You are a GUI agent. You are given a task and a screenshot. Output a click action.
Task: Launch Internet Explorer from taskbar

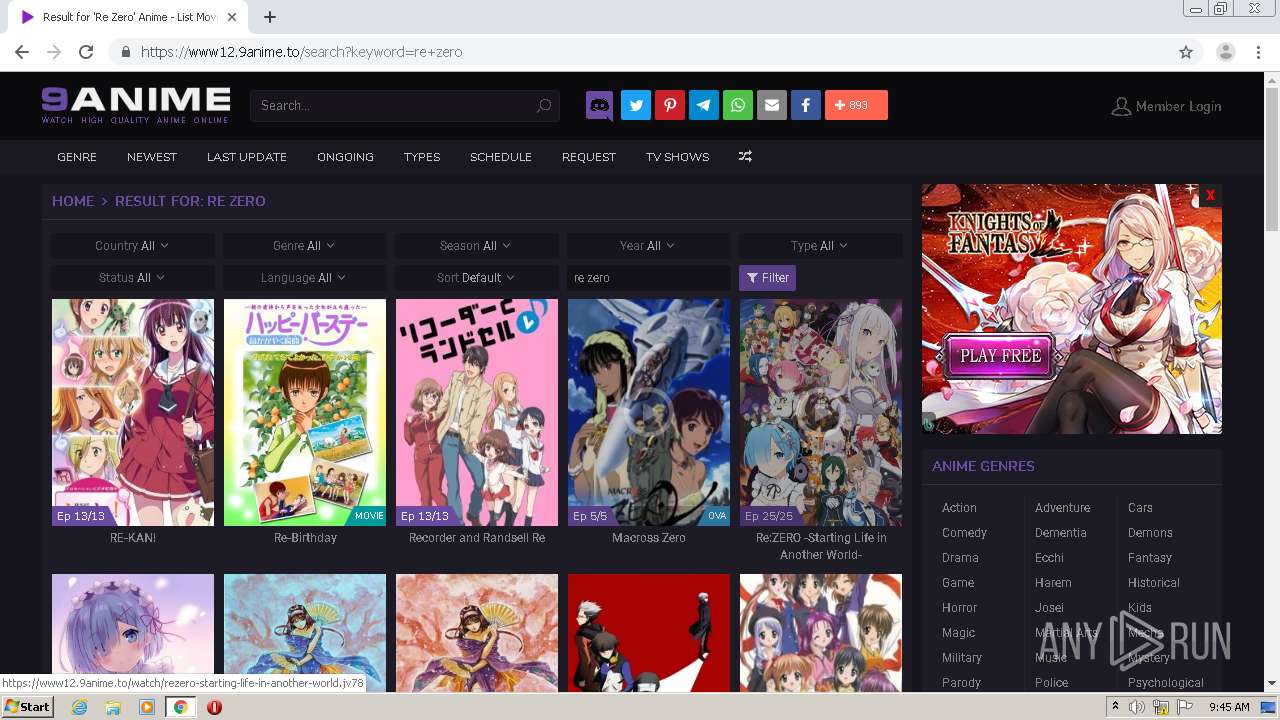pos(79,707)
